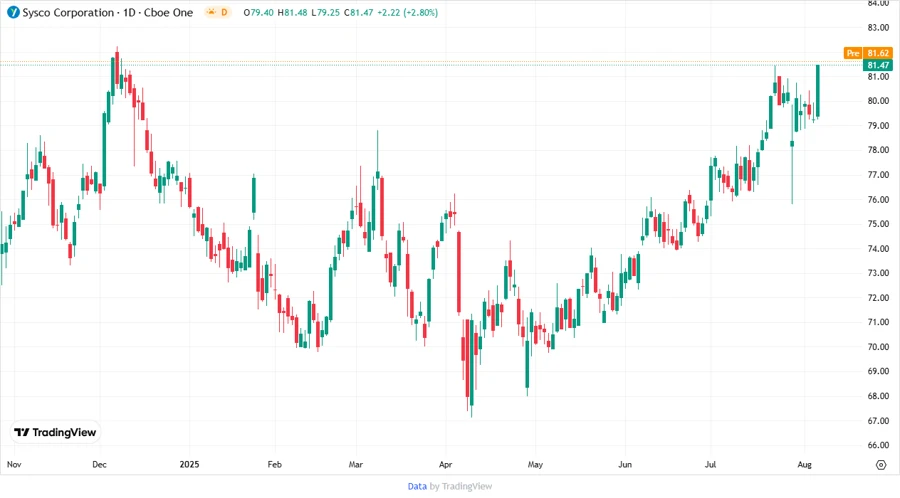Click the 80.00 price axis label

coord(878,101)
